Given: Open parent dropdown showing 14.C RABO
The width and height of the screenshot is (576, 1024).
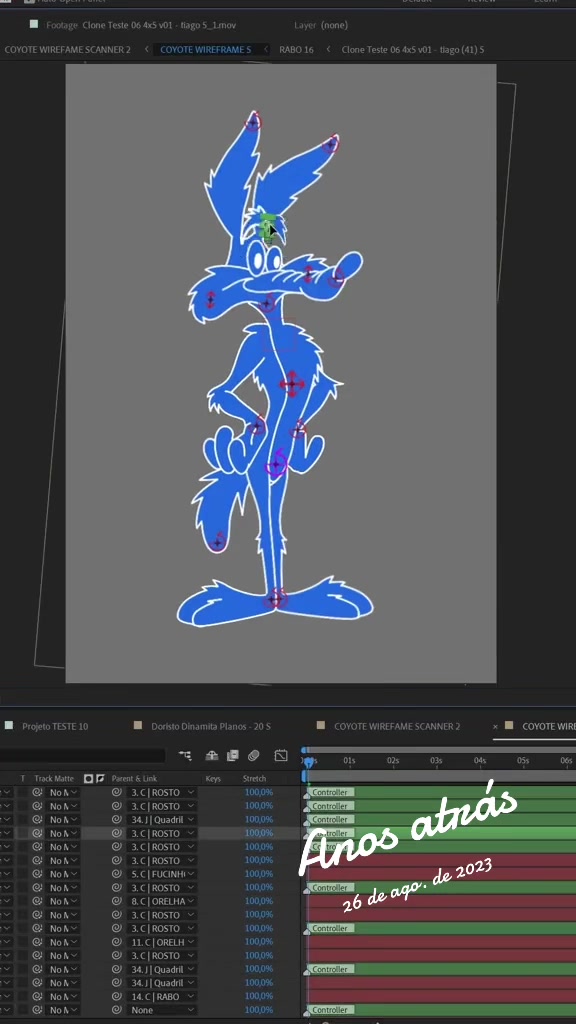Looking at the screenshot, I should coord(162,997).
